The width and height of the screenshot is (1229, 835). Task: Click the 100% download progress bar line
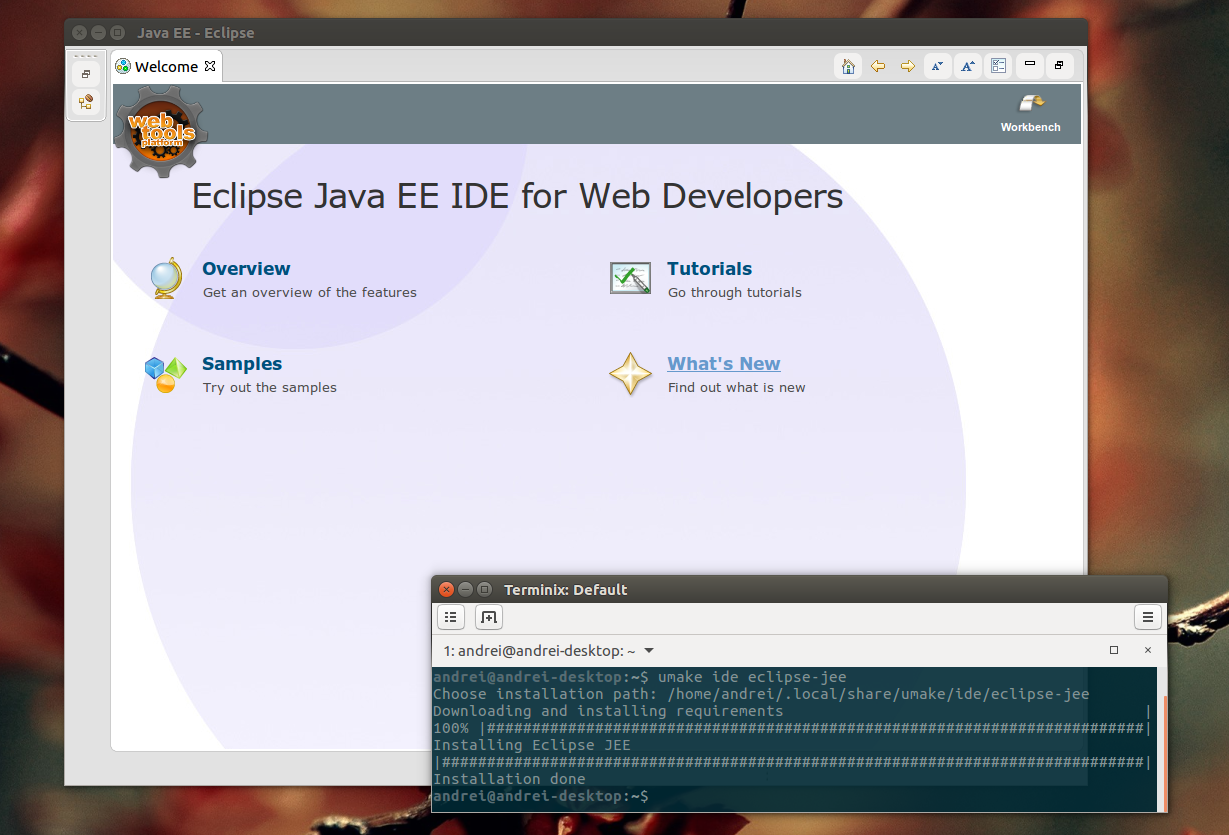pos(792,728)
